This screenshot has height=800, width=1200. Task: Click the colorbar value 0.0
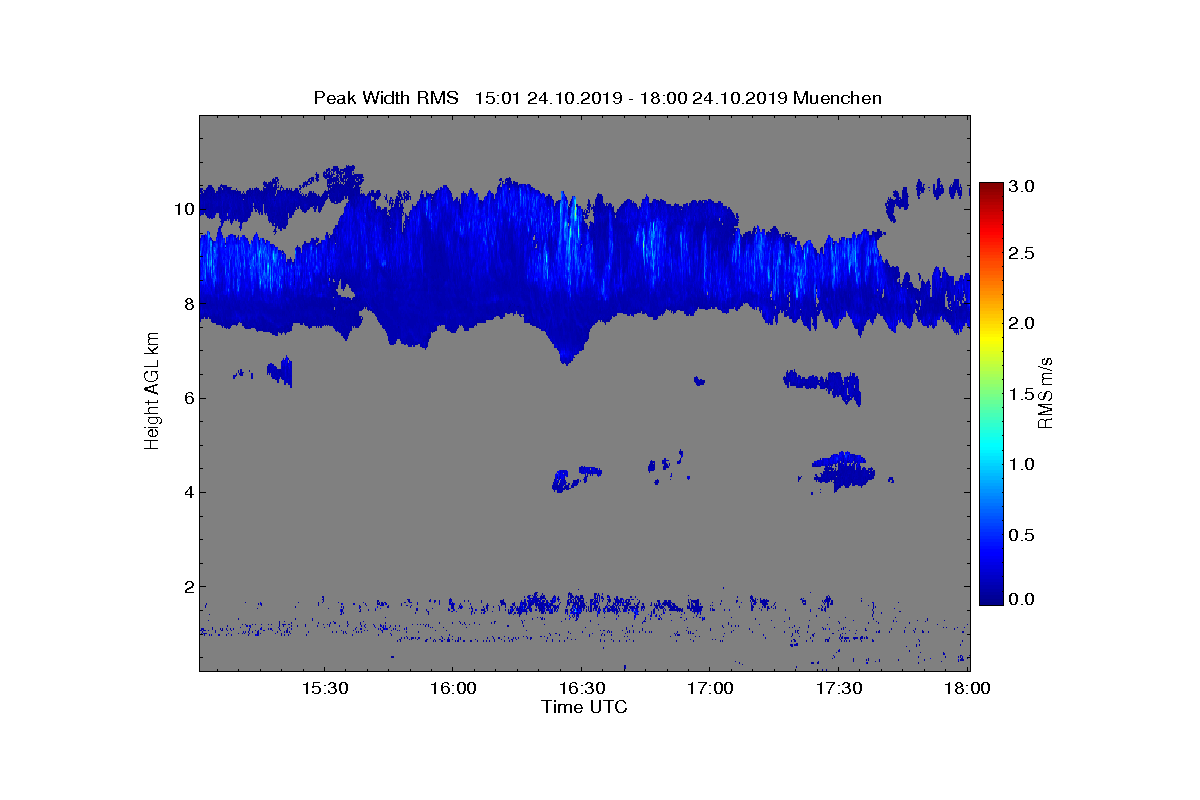1023,599
